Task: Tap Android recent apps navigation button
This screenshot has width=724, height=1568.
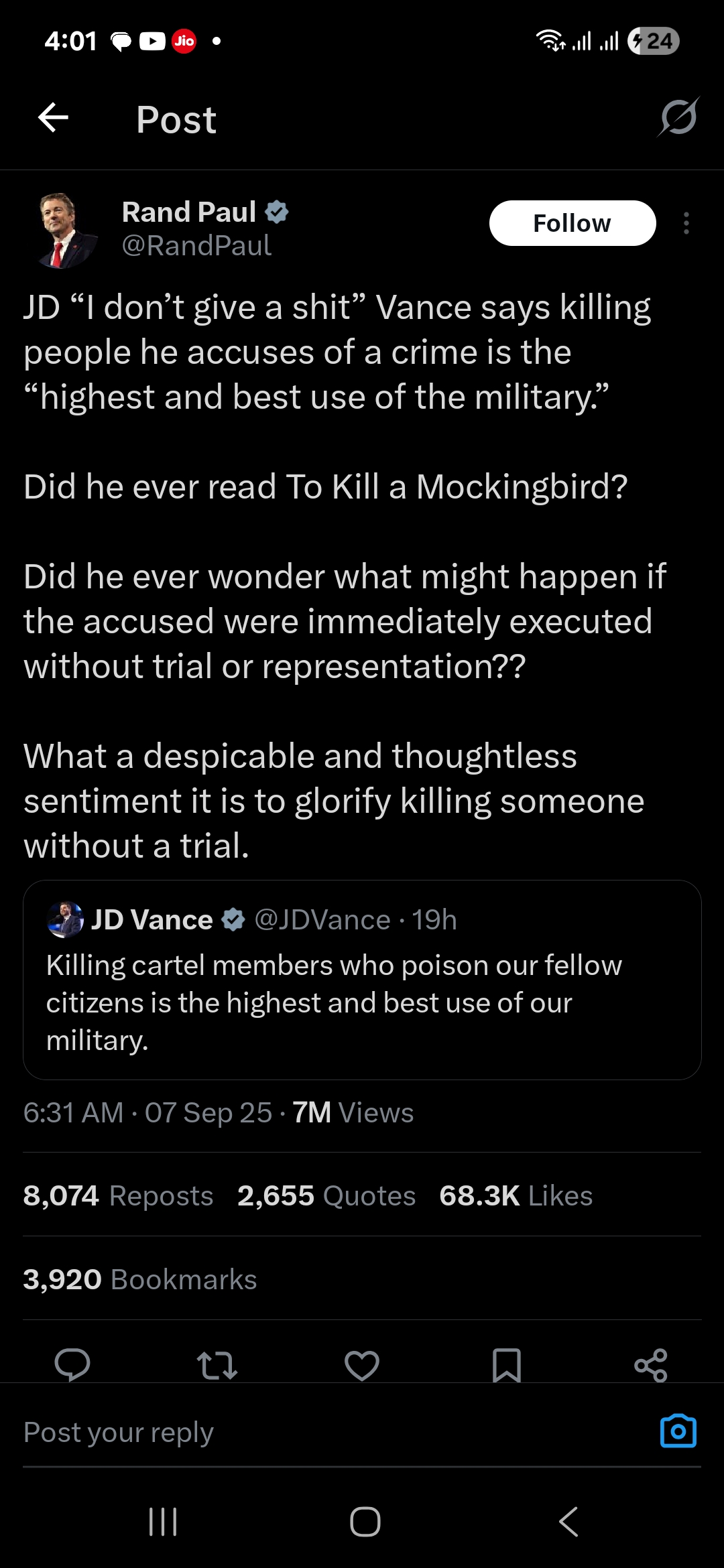Action: pos(163,1521)
